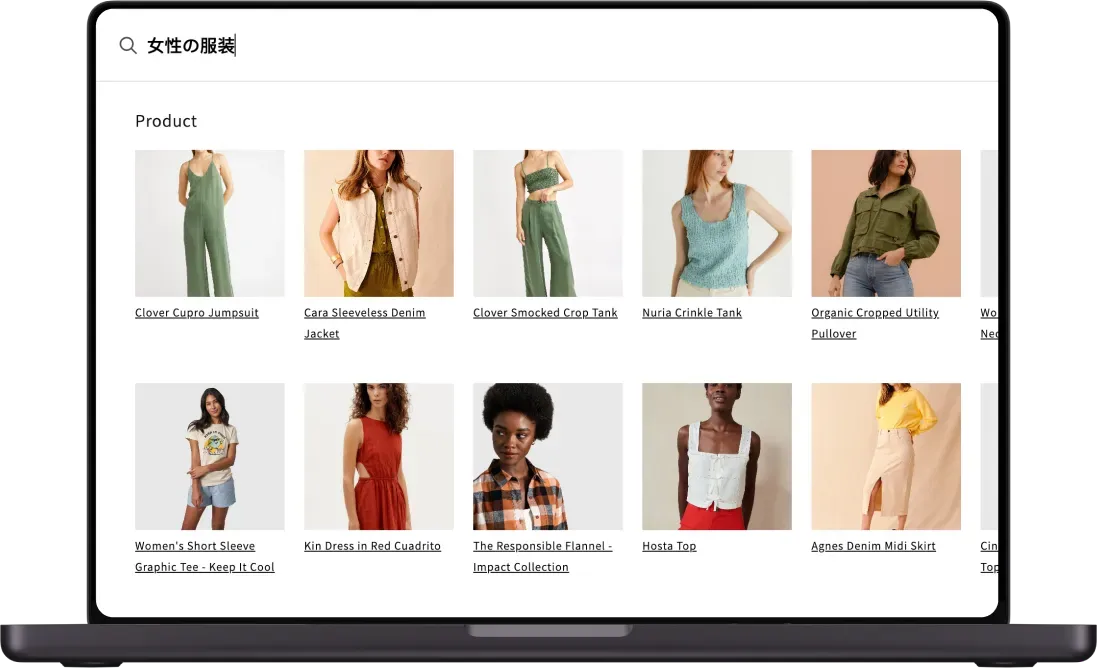Select the green jumpsuit product photo

[x=210, y=223]
